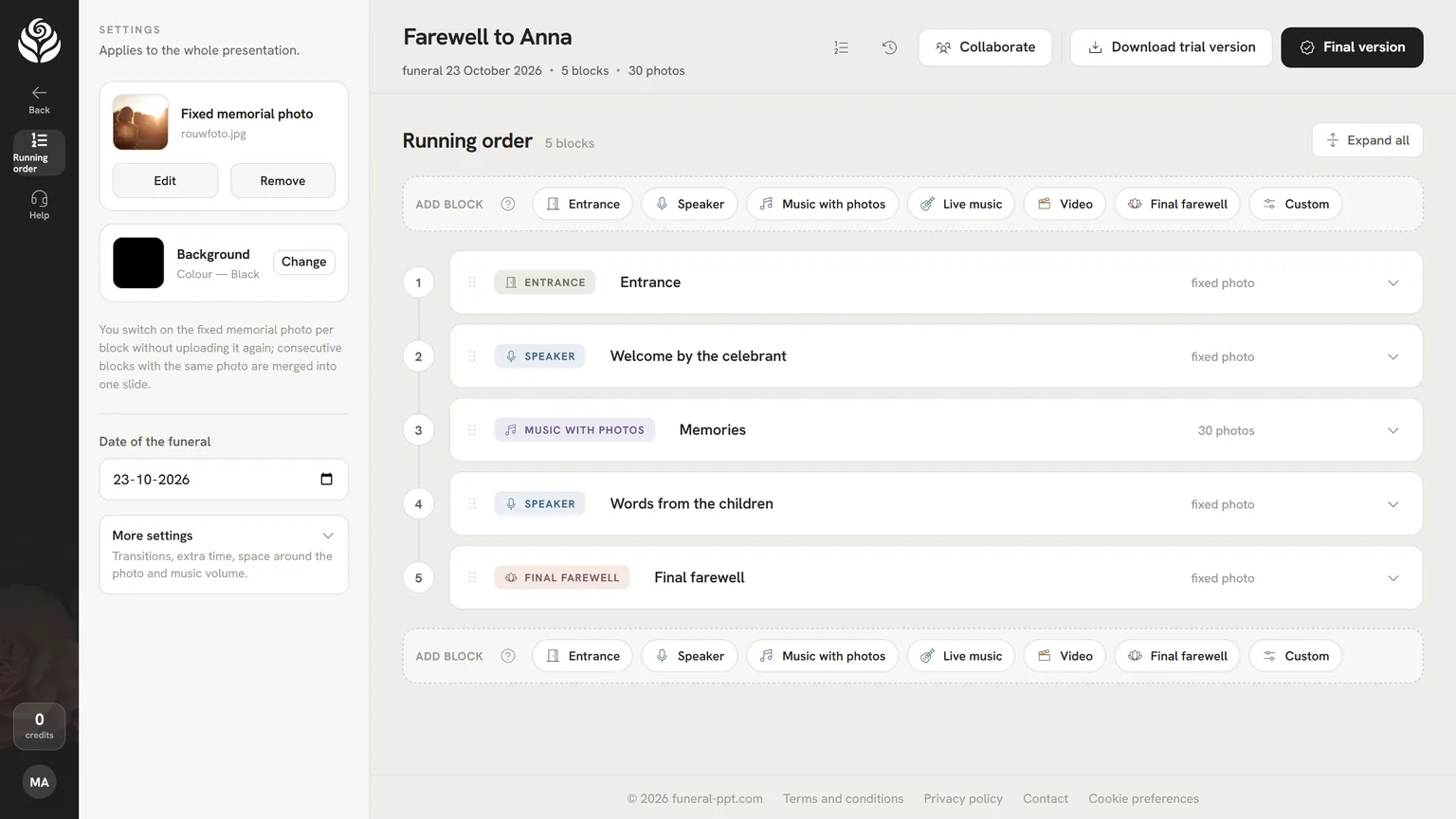Edit the fixed memorial photo
This screenshot has width=1456, height=819.
[x=165, y=180]
